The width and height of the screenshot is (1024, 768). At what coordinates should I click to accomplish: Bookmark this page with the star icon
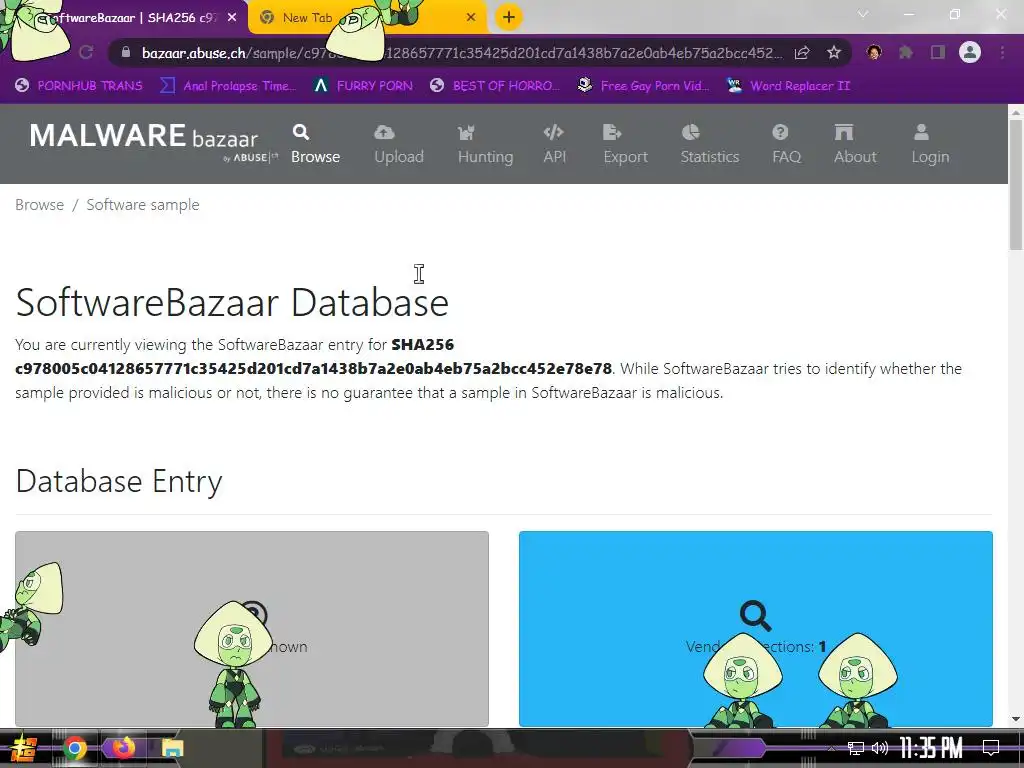pos(833,53)
